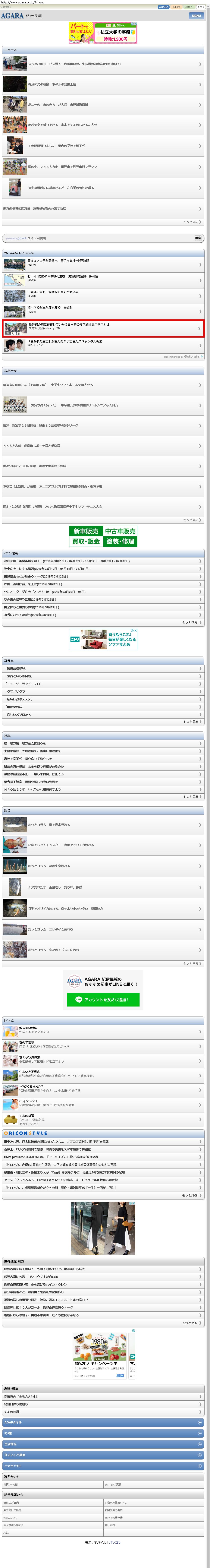This screenshot has width=210, height=1568.
Task: Open chevron on 中学生ソフトテニス大会 row
Action: (x=200, y=507)
